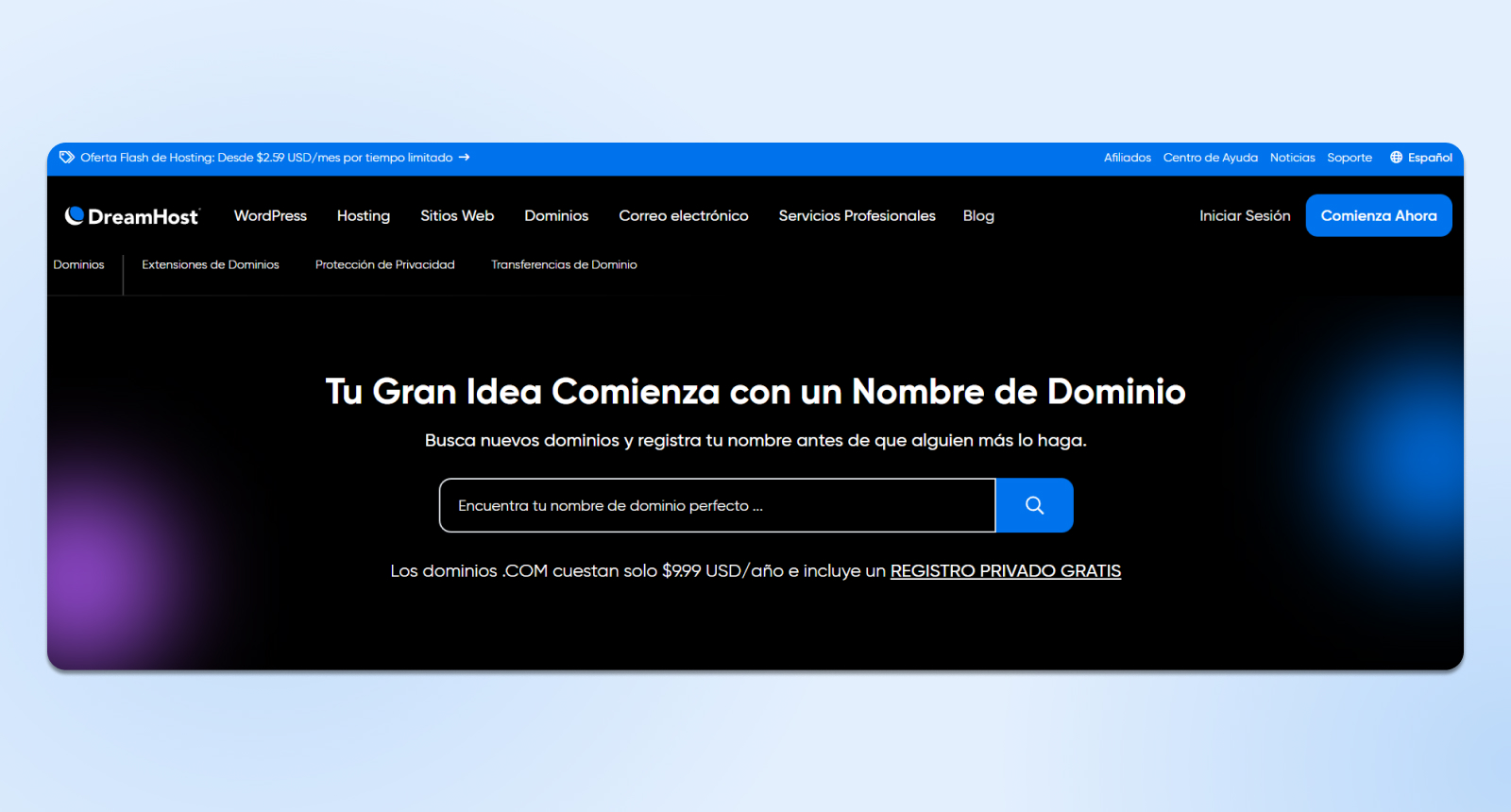
Task: Click the DreamHost logo
Action: (x=132, y=216)
